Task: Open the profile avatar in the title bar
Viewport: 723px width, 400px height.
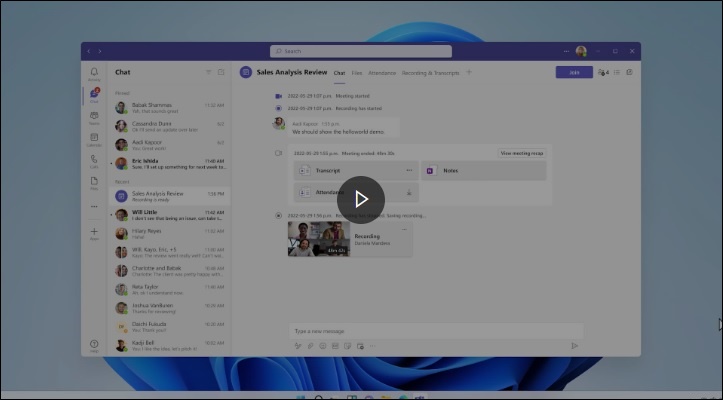Action: (581, 51)
